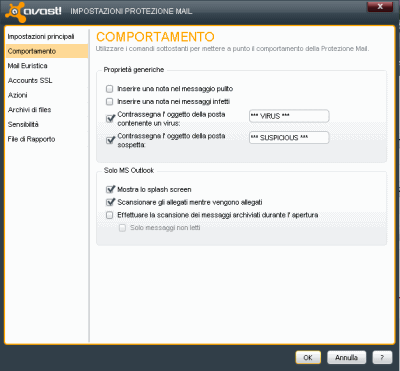Confirm settings with OK button

tap(308, 357)
